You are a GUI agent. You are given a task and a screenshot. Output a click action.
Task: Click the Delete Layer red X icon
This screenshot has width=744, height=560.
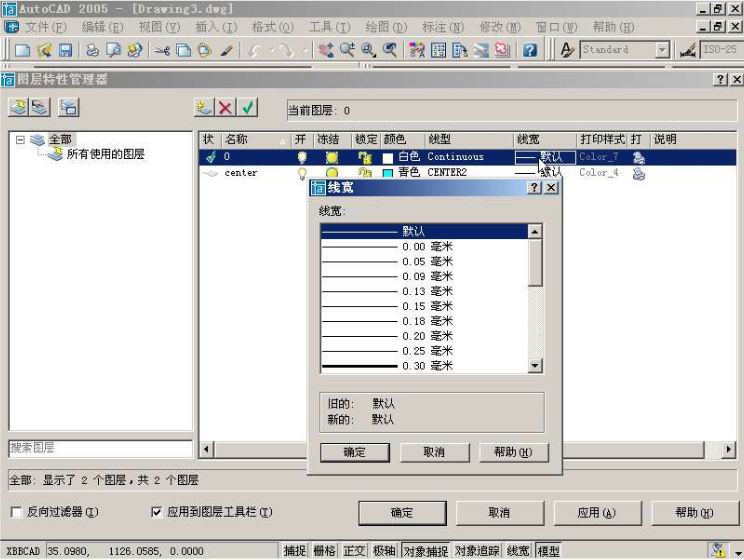click(x=226, y=107)
